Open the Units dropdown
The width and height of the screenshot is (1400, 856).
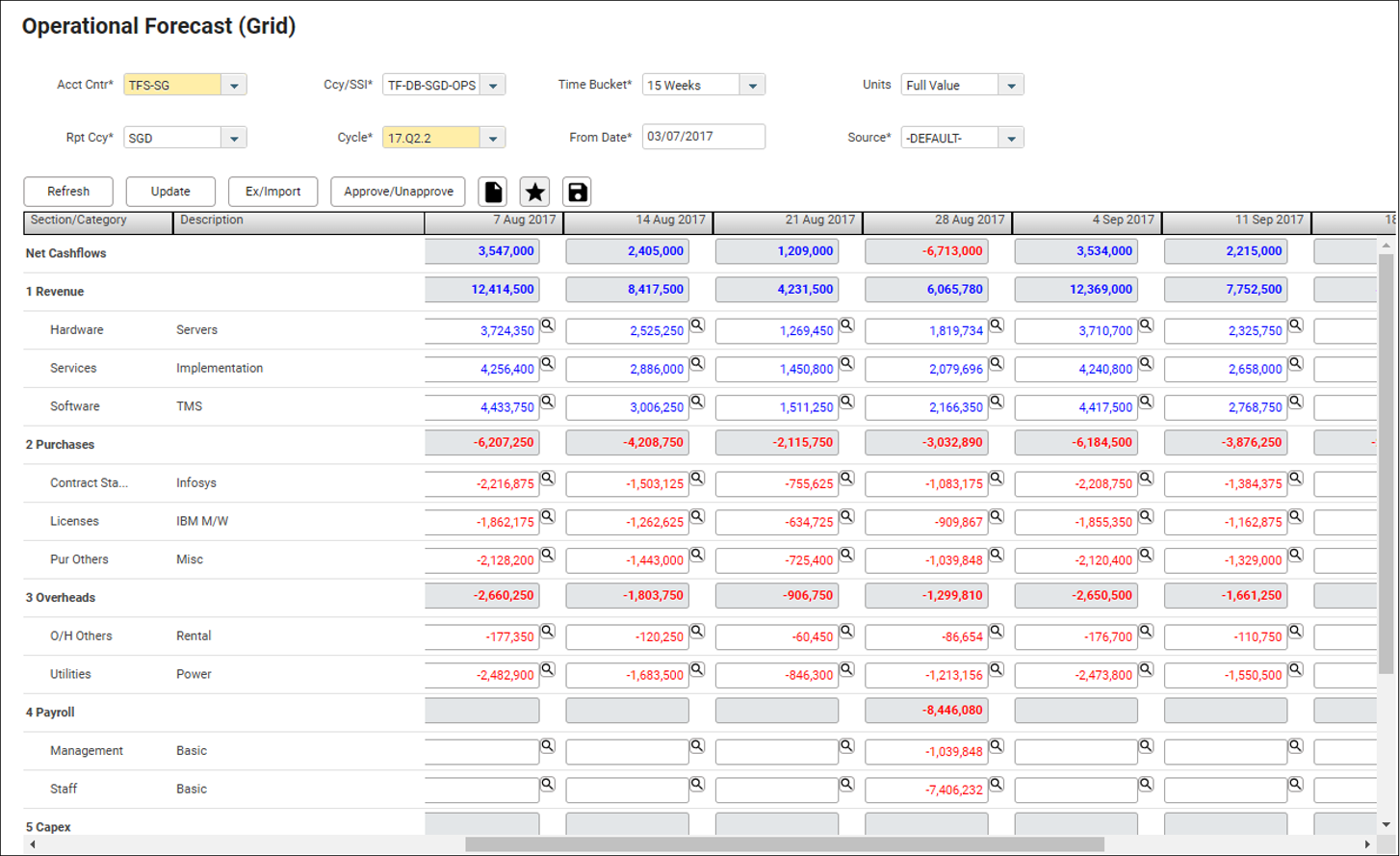pyautogui.click(x=1011, y=86)
